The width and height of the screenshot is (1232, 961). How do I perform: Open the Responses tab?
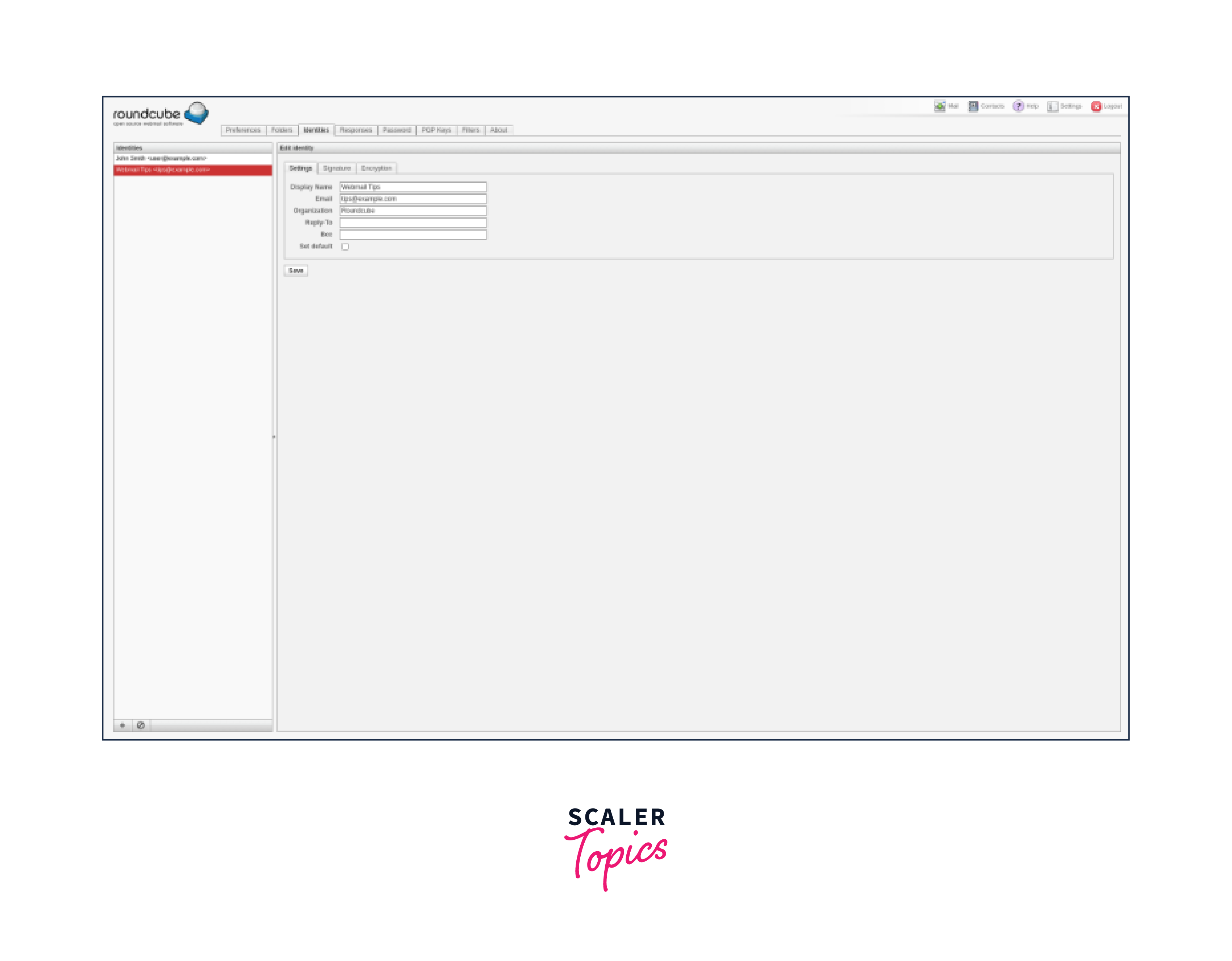356,130
